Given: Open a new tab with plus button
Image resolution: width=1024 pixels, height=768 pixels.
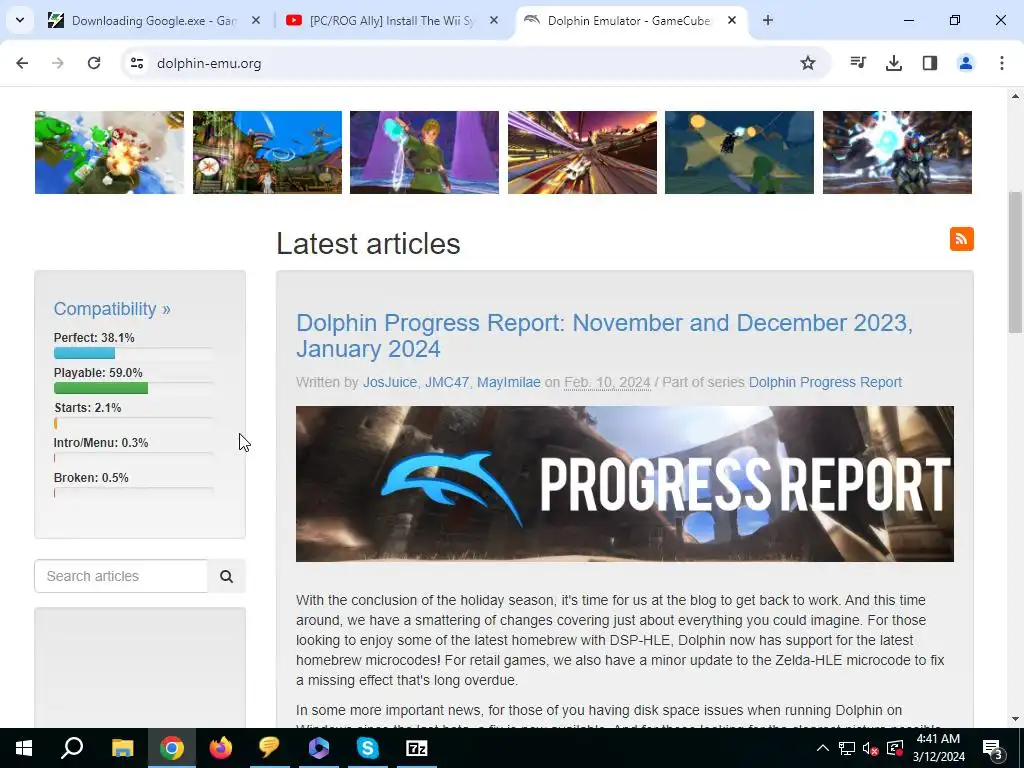Looking at the screenshot, I should click(x=768, y=20).
